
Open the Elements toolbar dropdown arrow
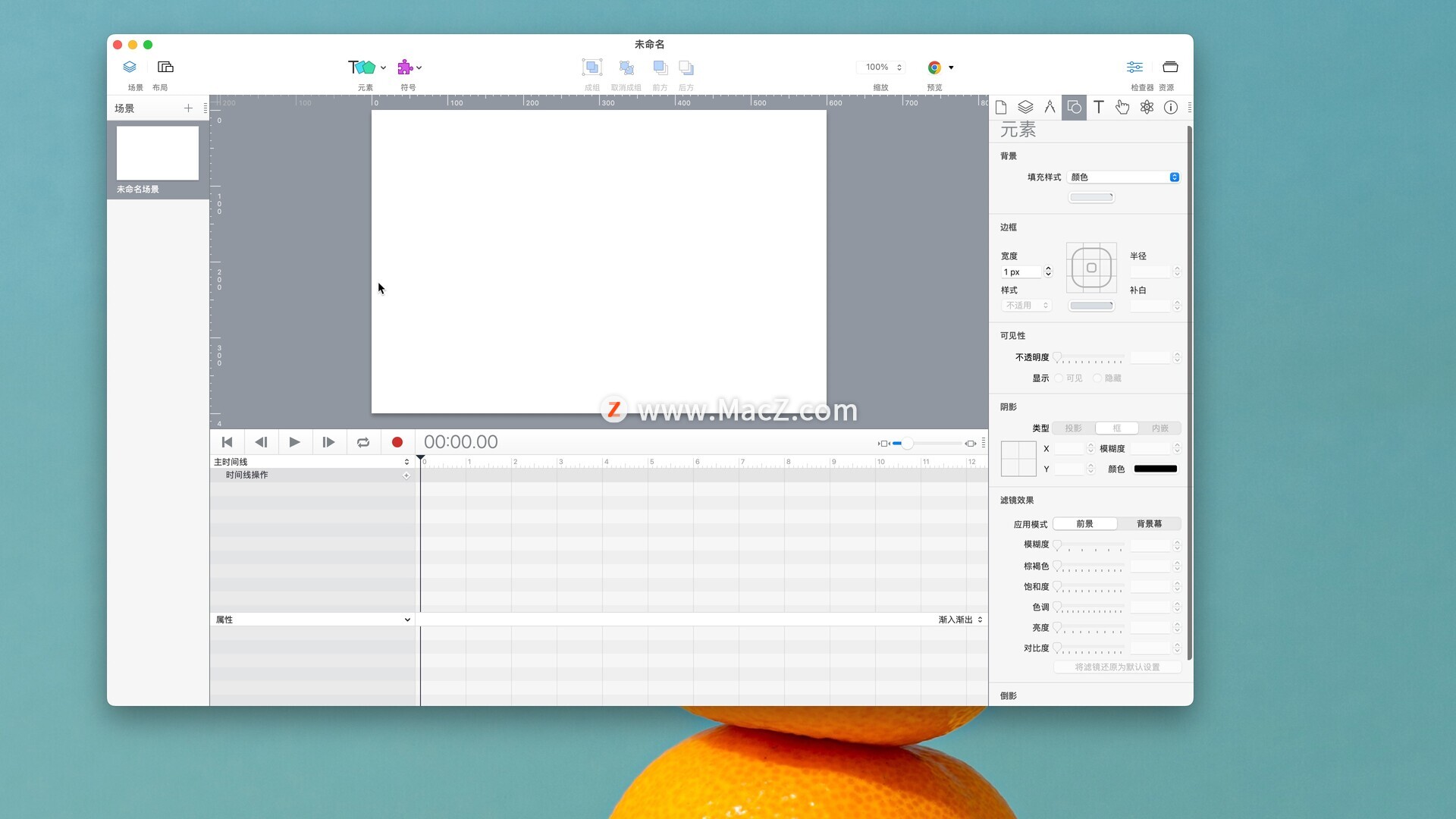pyautogui.click(x=383, y=67)
